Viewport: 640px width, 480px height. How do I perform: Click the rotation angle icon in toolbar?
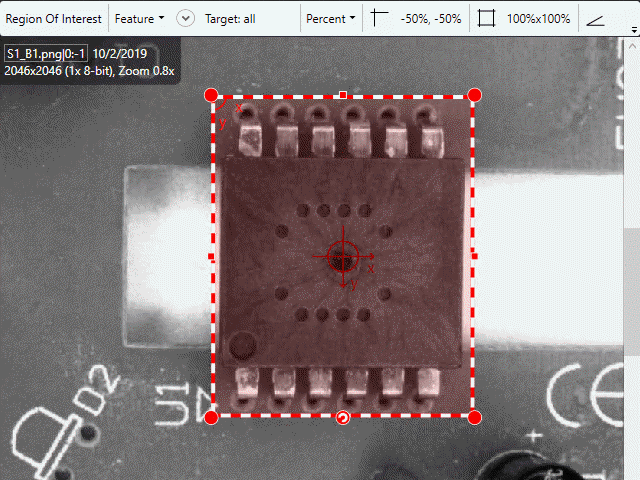pos(595,18)
